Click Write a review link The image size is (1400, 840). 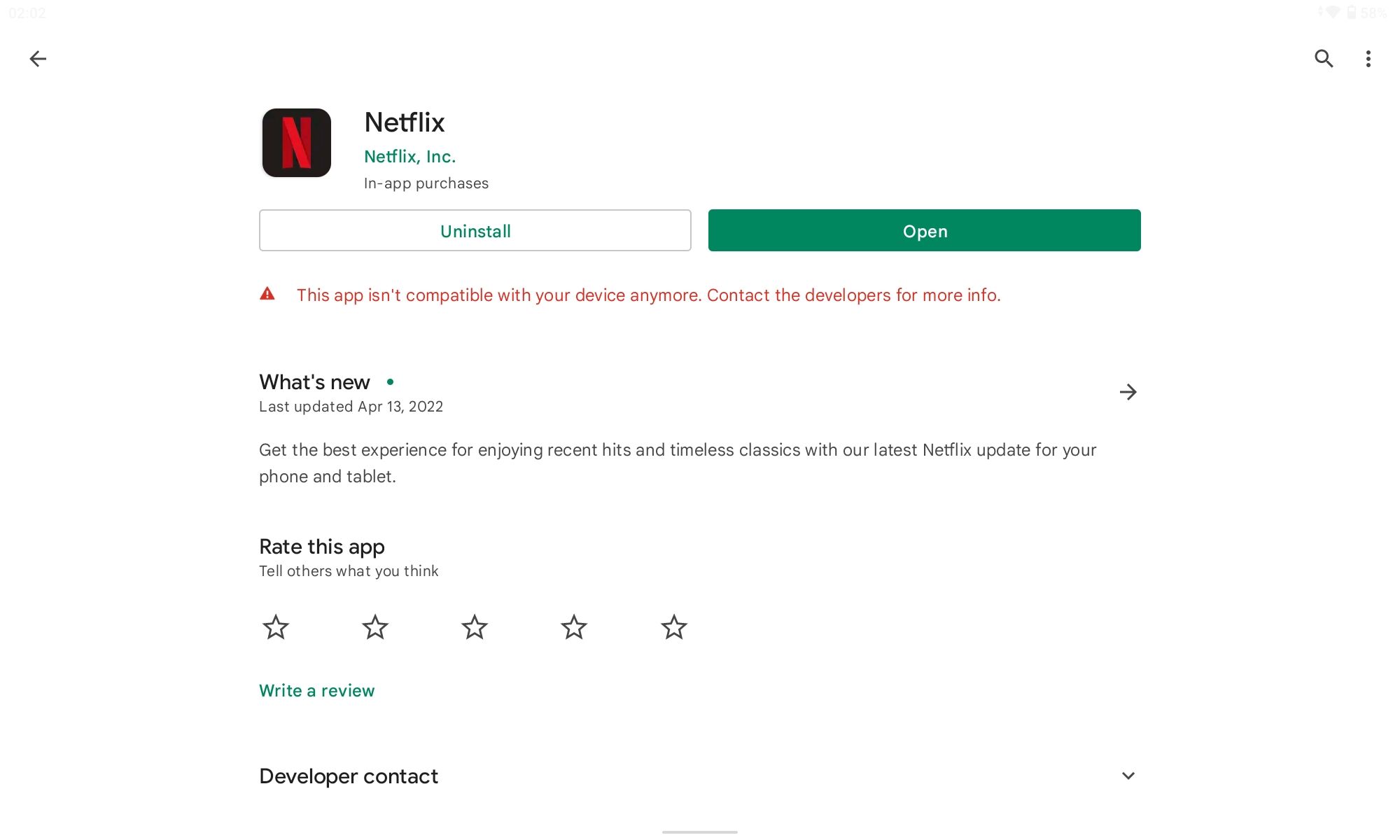[x=316, y=691]
